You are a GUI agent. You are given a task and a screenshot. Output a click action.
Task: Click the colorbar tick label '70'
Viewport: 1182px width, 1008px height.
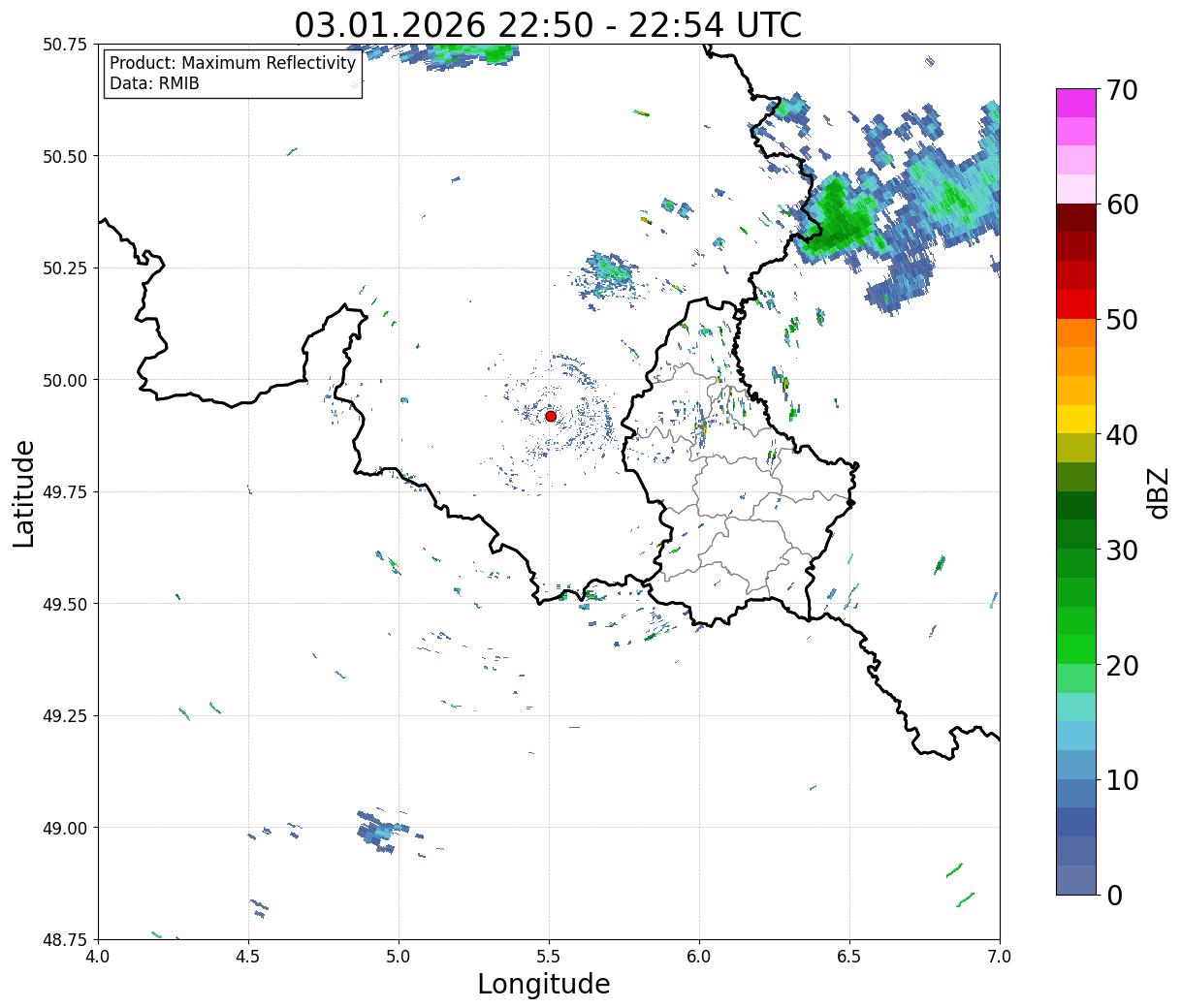click(1120, 89)
